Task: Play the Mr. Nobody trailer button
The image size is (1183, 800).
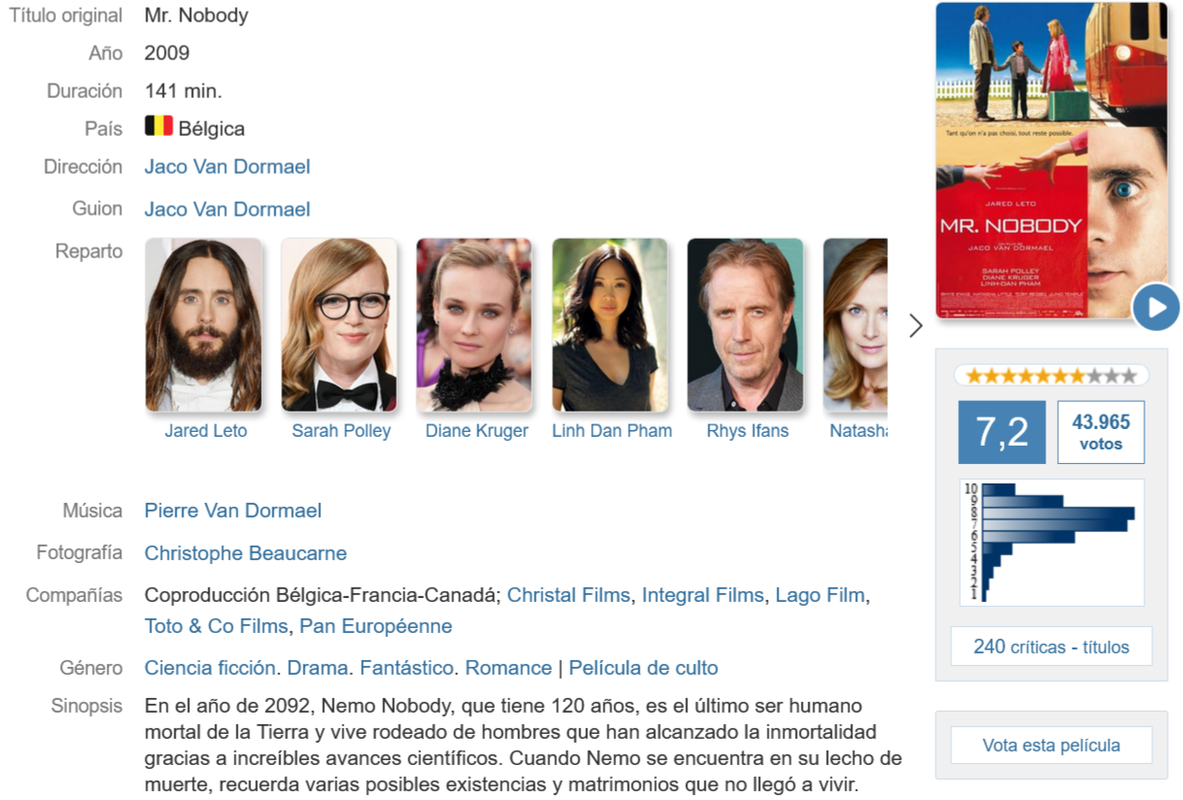Action: [1156, 307]
